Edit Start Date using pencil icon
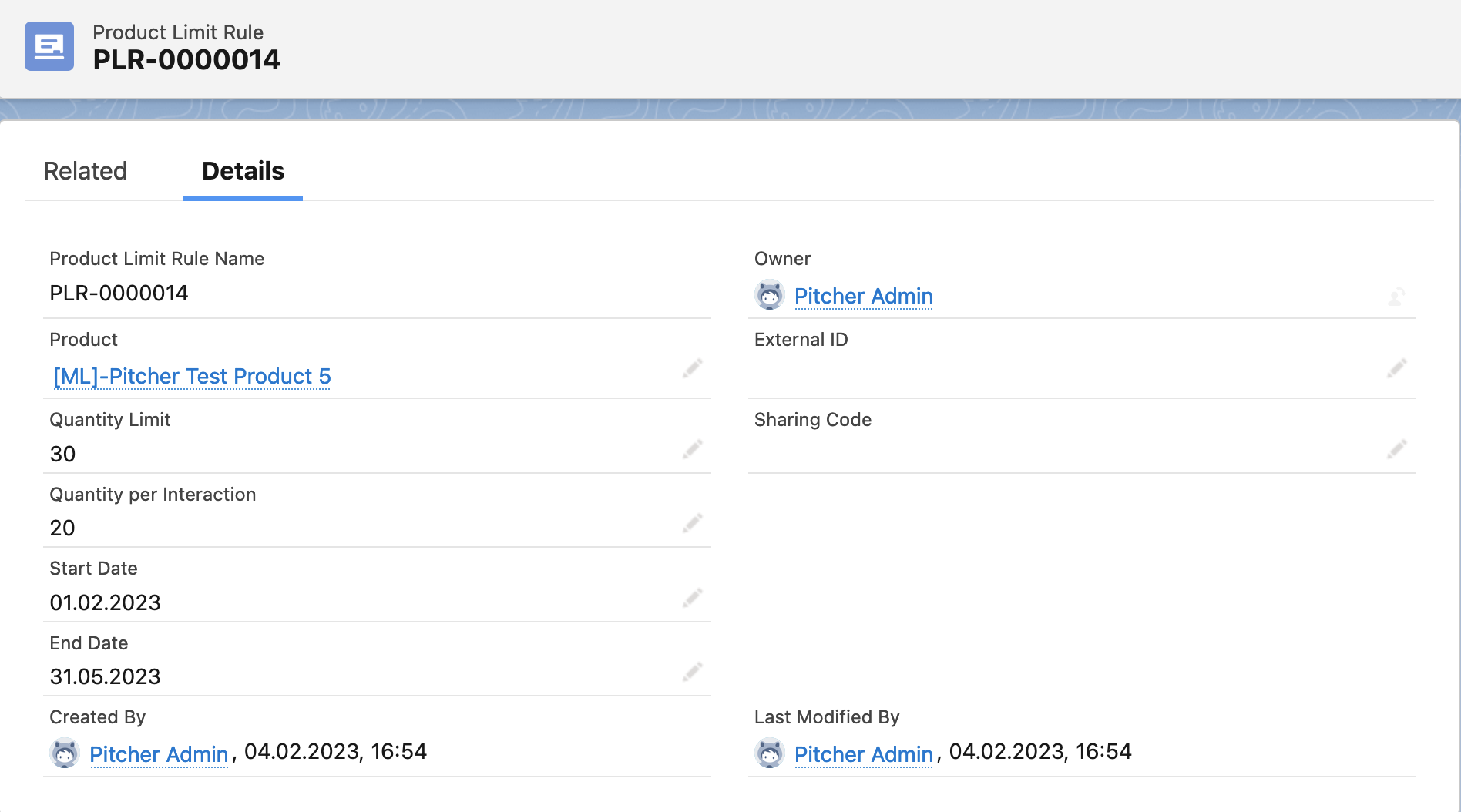 [692, 598]
